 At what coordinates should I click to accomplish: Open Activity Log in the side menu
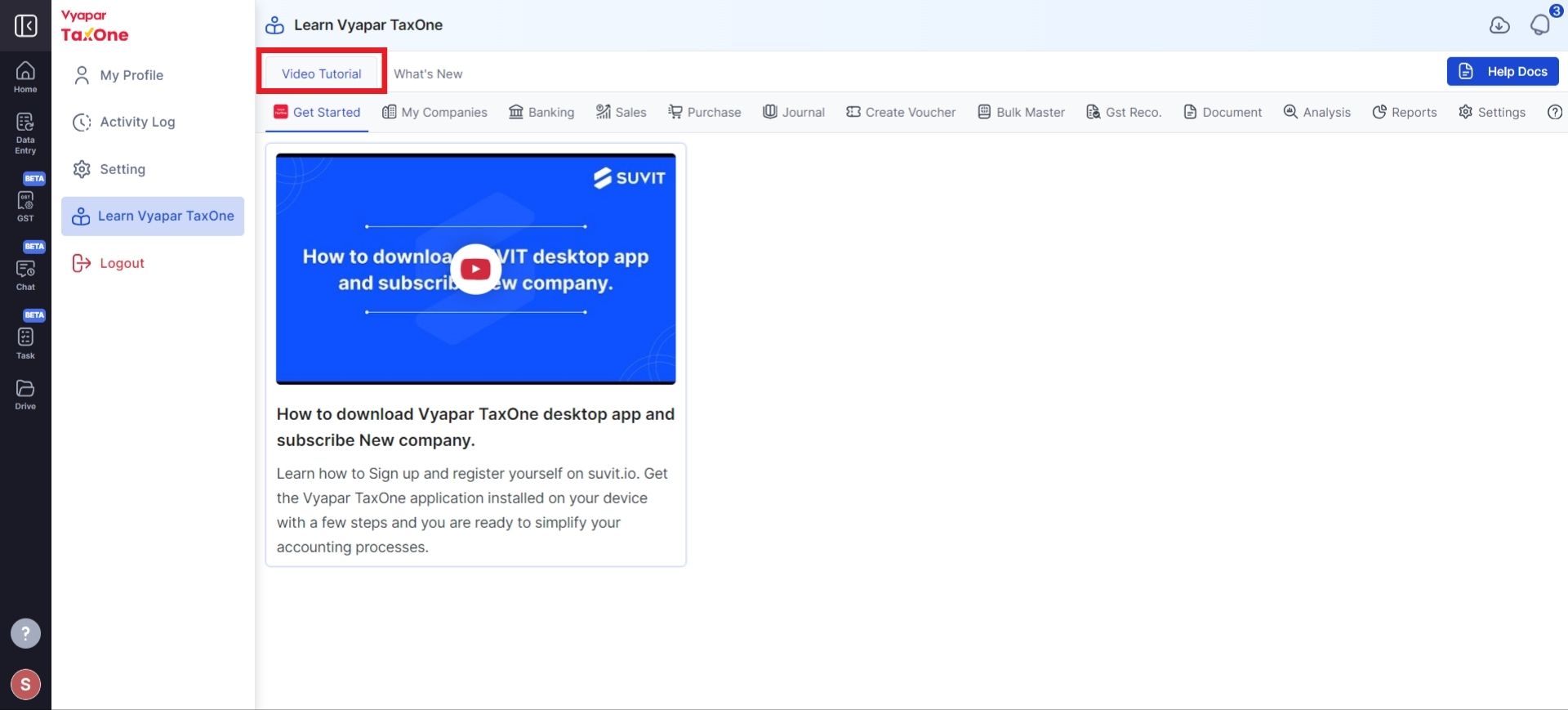coord(152,123)
